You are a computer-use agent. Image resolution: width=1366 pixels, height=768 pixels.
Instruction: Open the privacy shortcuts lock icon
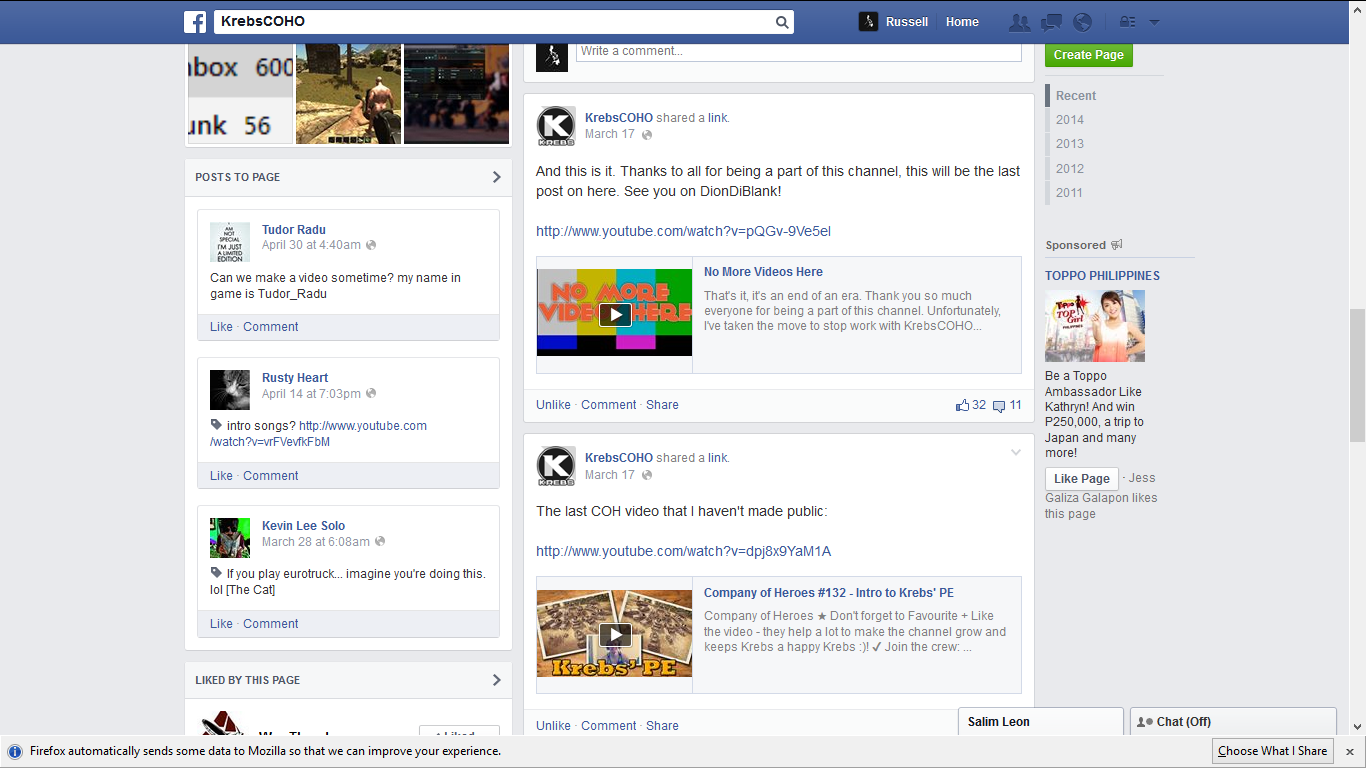[1126, 22]
